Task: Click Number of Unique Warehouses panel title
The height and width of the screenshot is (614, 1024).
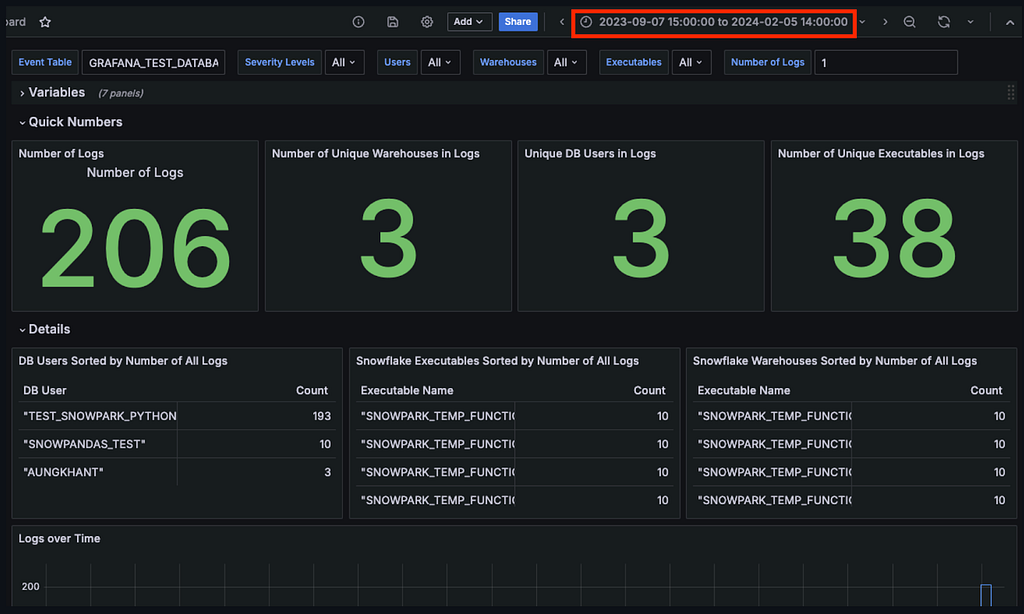Action: pos(376,154)
